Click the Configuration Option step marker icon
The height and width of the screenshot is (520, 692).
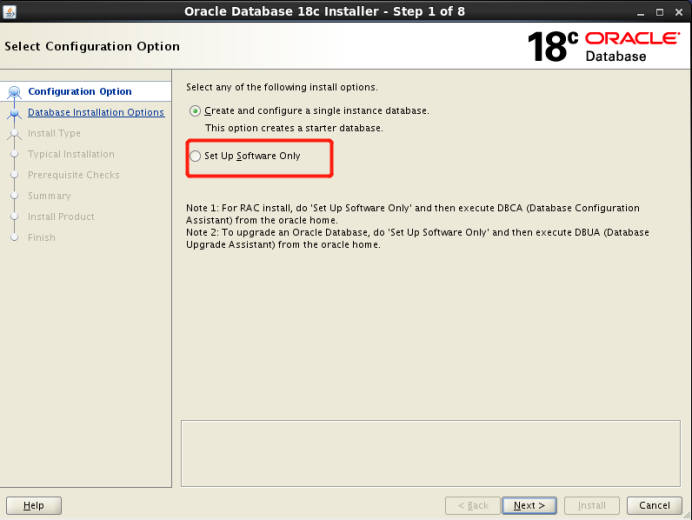[14, 92]
